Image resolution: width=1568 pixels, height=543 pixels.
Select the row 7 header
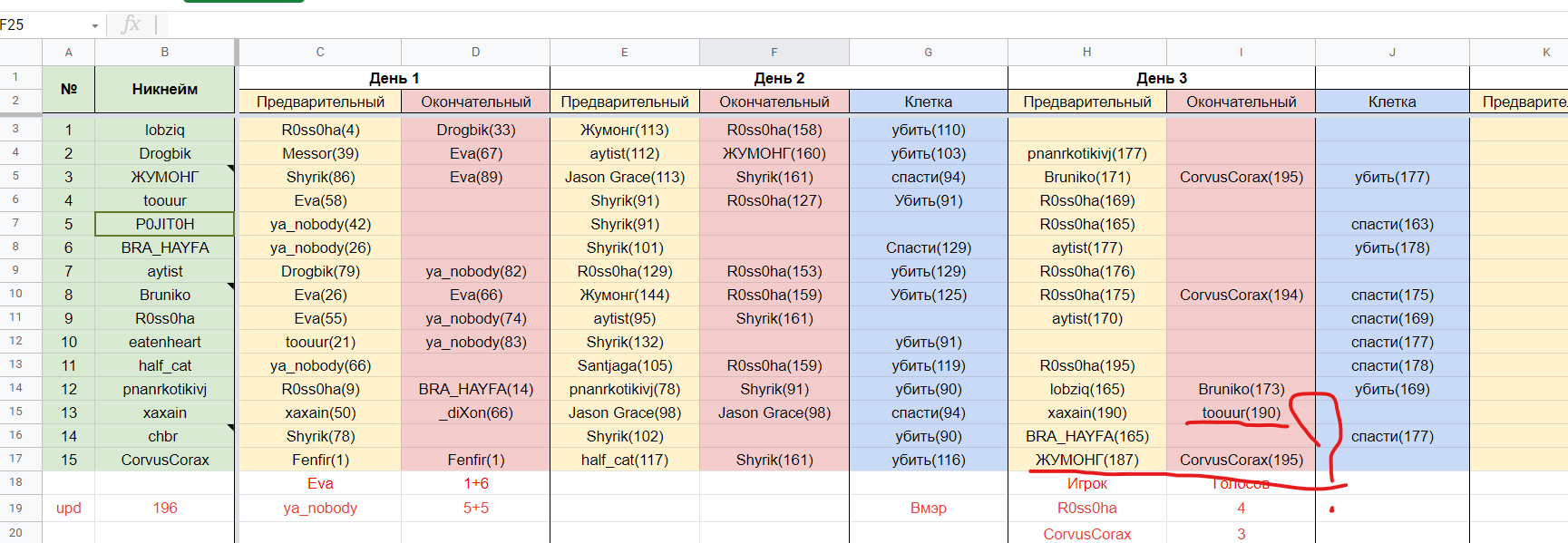15,223
